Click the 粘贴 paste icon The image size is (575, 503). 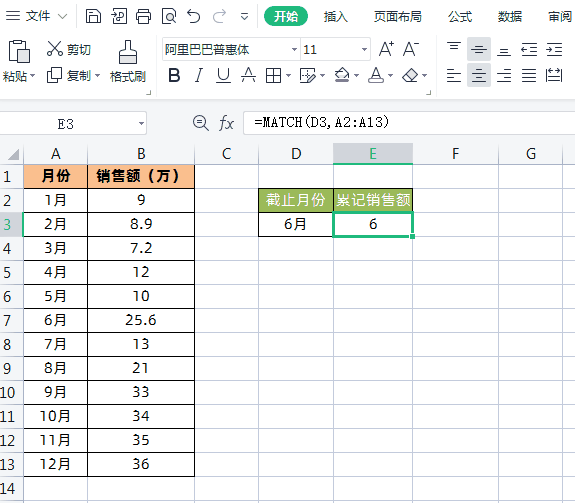click(19, 51)
